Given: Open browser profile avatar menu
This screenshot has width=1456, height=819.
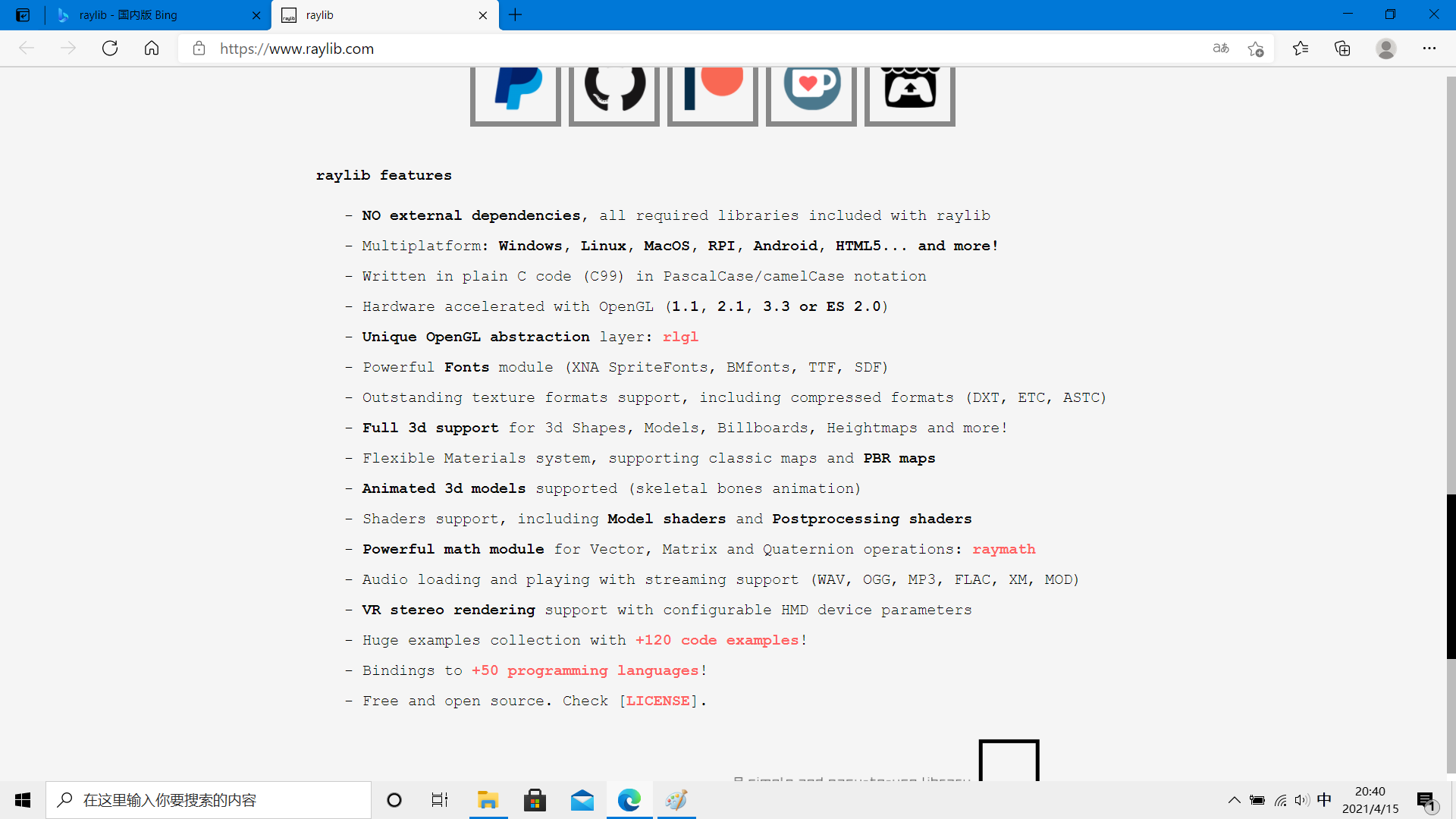Looking at the screenshot, I should (1386, 49).
